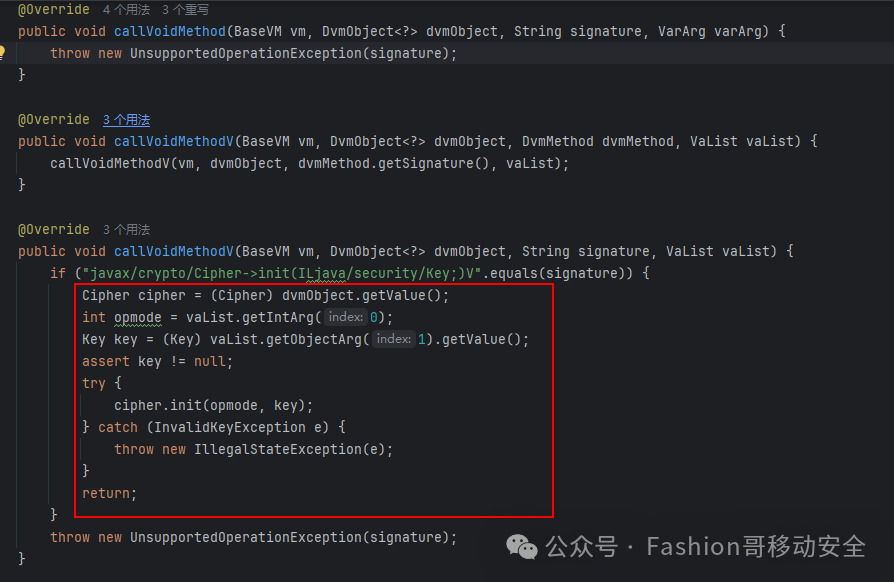Open the underlined '3 个用法' usages link

pyautogui.click(x=127, y=120)
